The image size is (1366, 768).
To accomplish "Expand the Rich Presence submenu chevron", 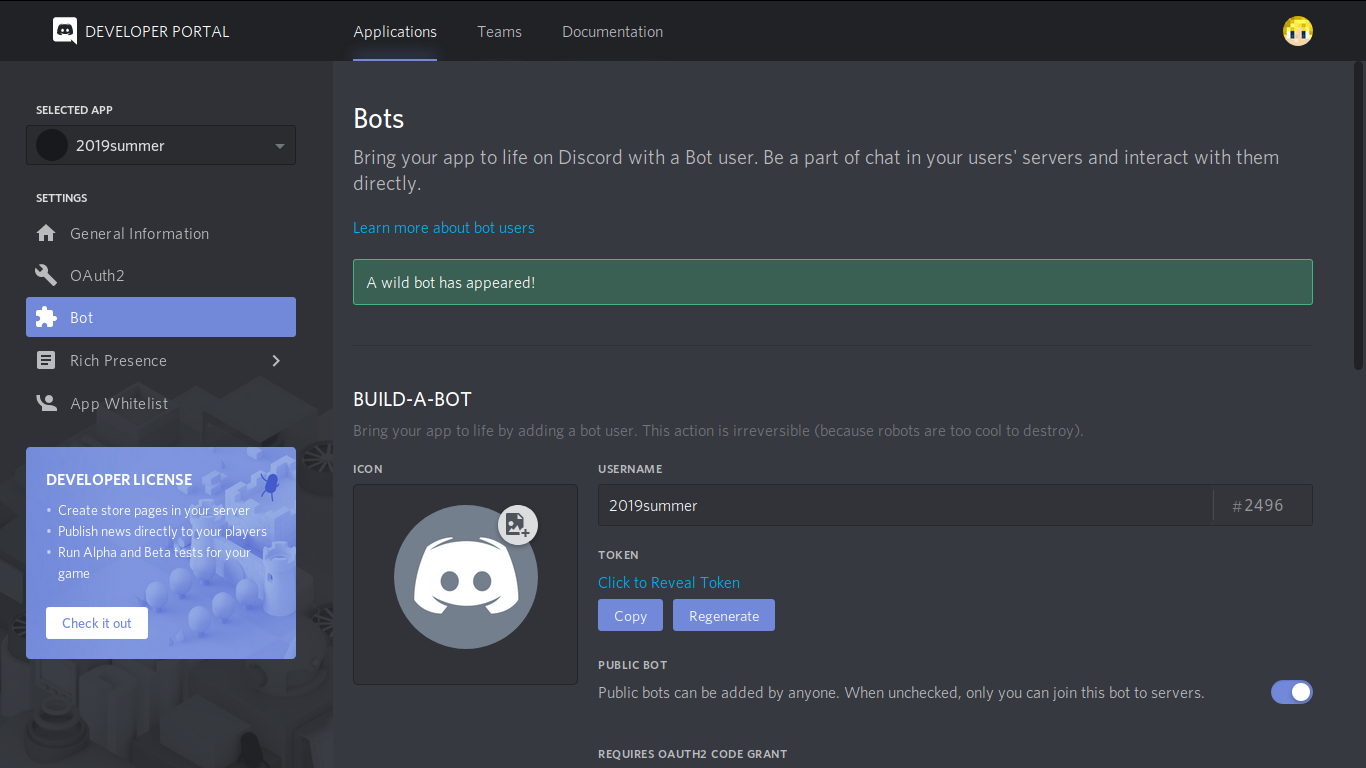I will (276, 360).
